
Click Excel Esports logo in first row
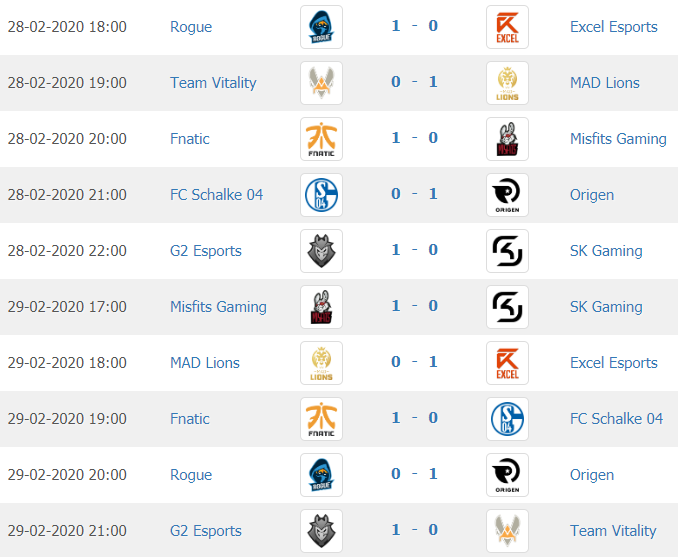507,27
